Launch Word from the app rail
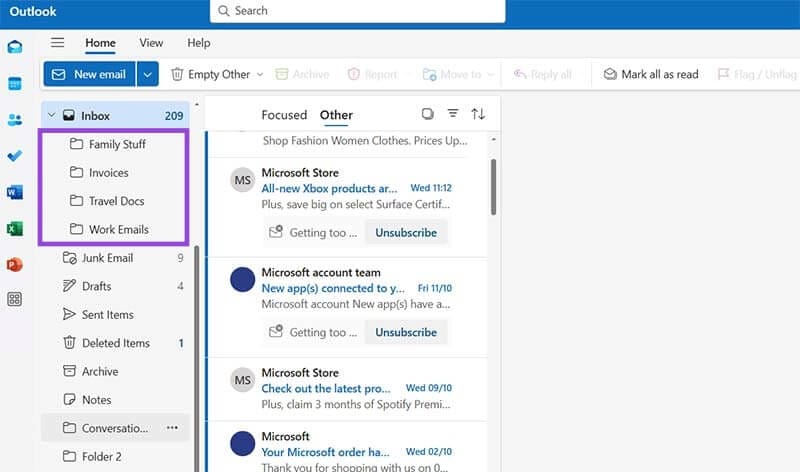800x472 pixels. click(15, 192)
